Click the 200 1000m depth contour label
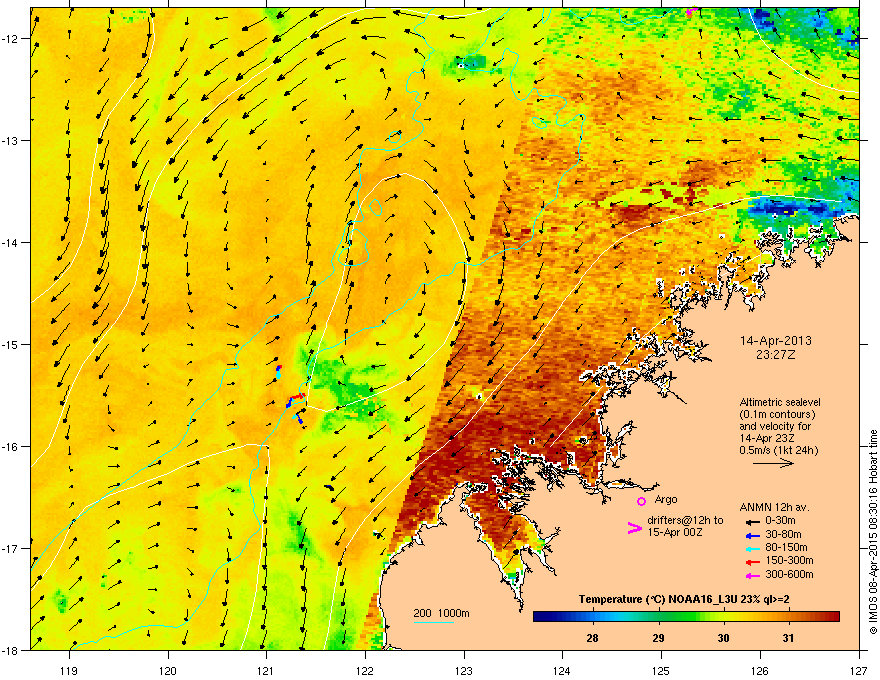 tap(441, 613)
